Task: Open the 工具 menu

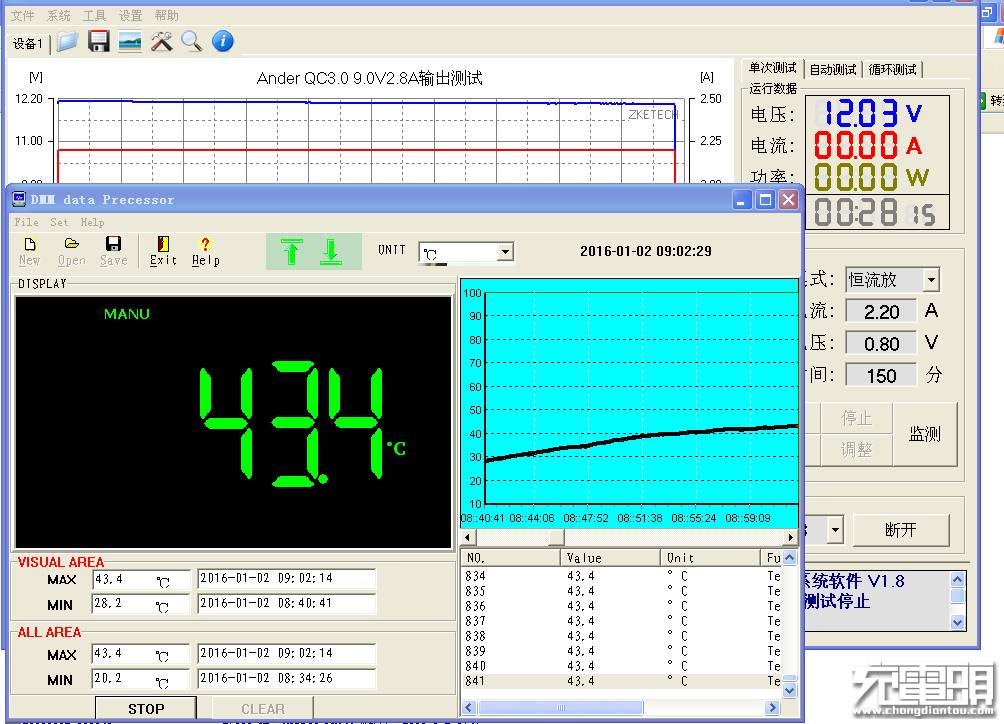Action: point(94,16)
